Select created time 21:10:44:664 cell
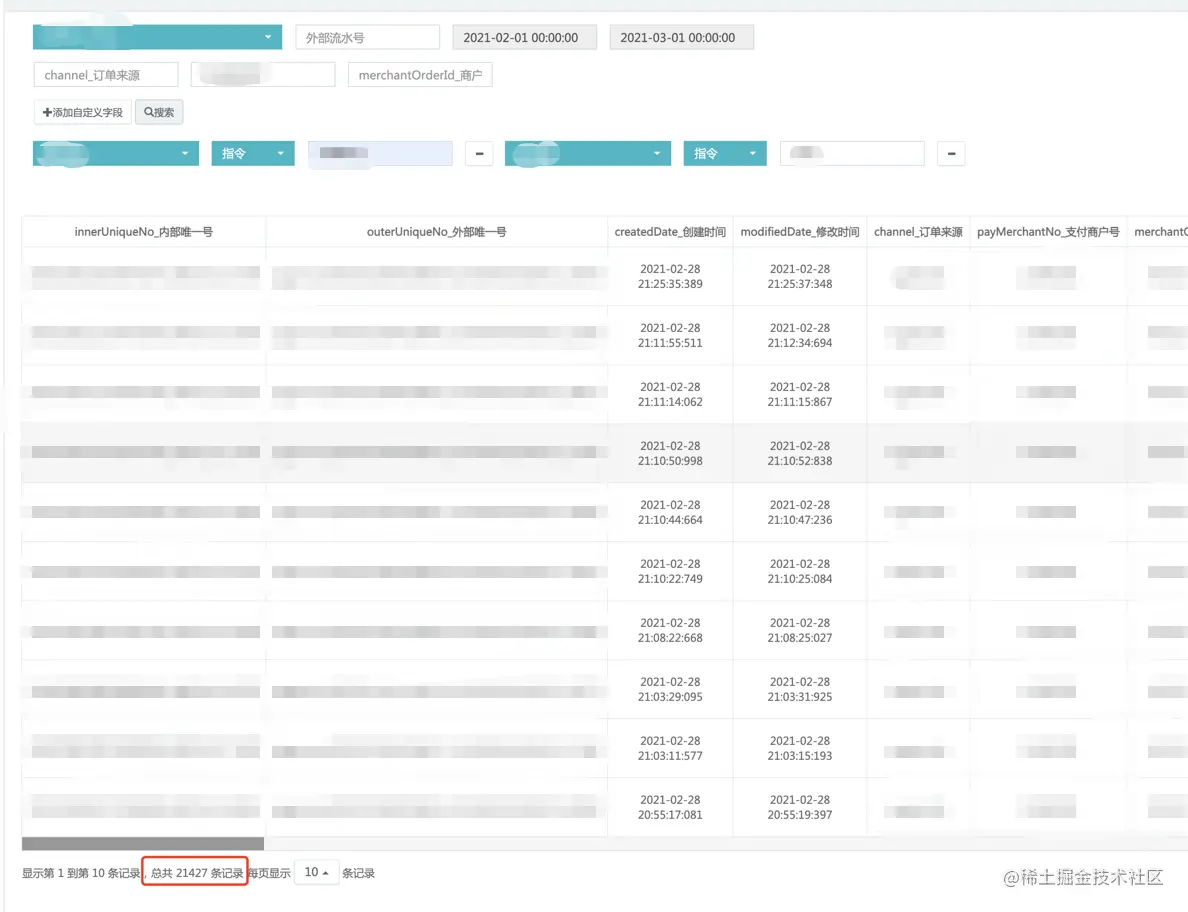The height and width of the screenshot is (912, 1188). [x=670, y=513]
